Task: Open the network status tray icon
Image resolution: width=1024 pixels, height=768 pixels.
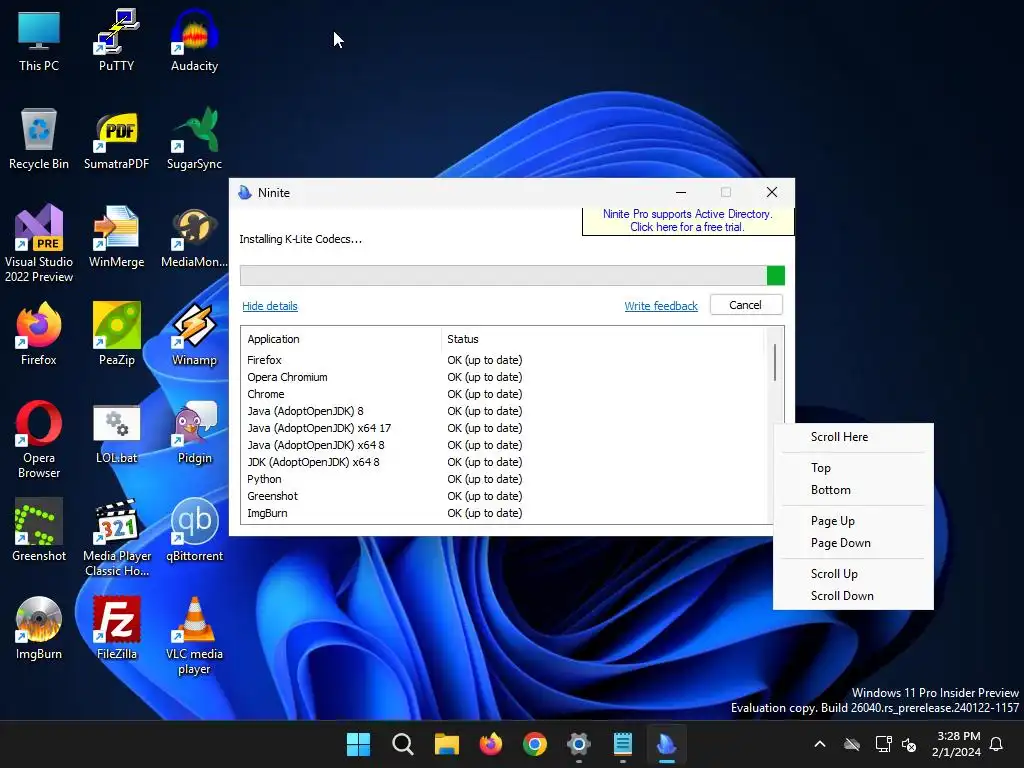Action: (x=883, y=744)
